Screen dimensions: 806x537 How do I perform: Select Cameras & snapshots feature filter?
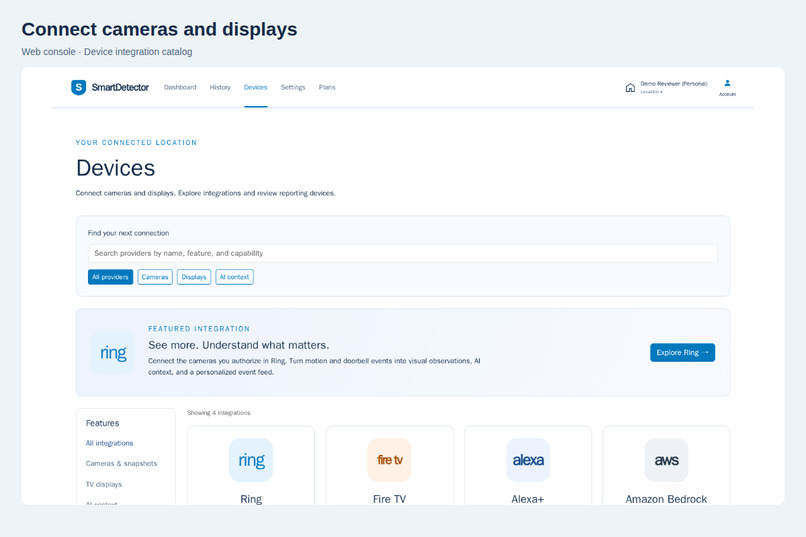point(121,464)
